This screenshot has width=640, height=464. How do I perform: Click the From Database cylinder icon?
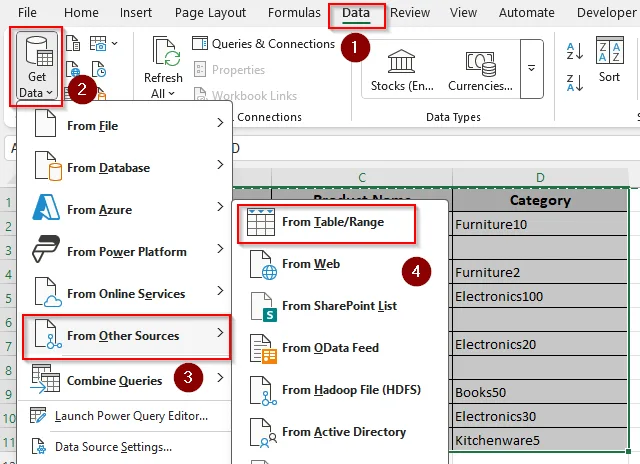click(x=48, y=166)
